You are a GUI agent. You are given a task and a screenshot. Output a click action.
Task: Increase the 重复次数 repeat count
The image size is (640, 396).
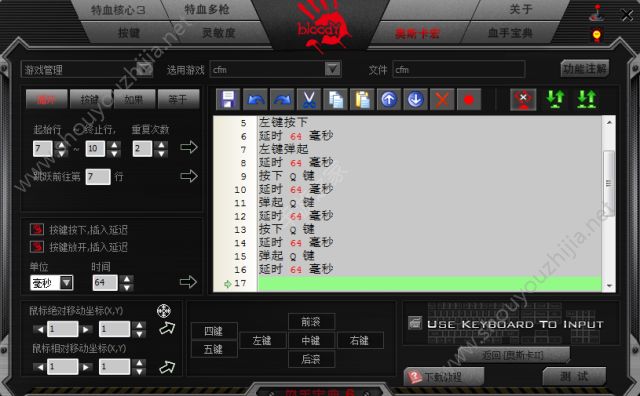coord(162,145)
